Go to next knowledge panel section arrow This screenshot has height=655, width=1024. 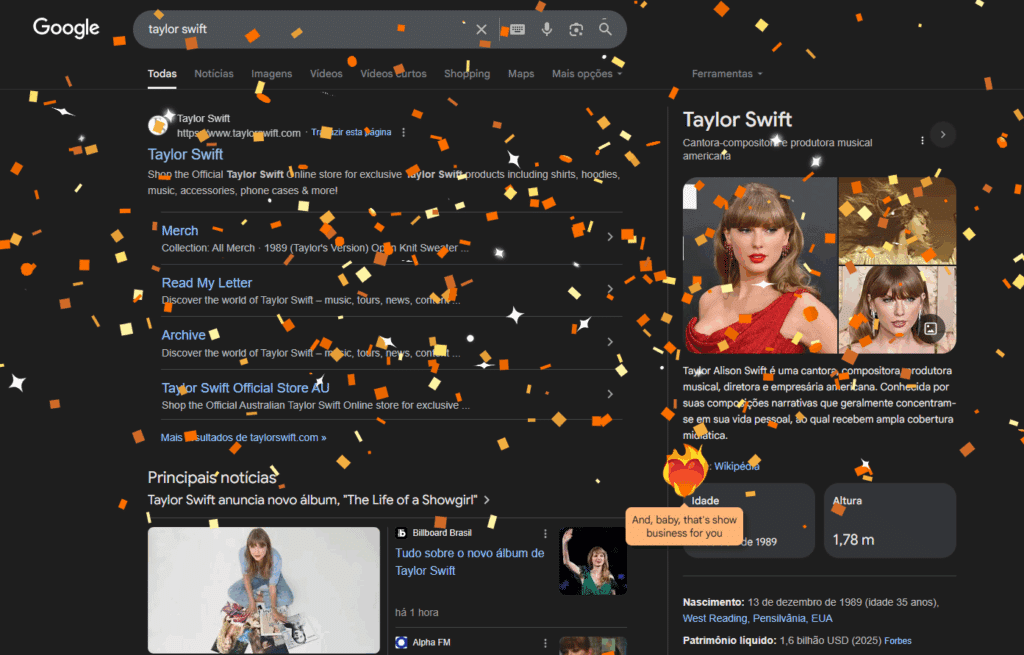943,135
